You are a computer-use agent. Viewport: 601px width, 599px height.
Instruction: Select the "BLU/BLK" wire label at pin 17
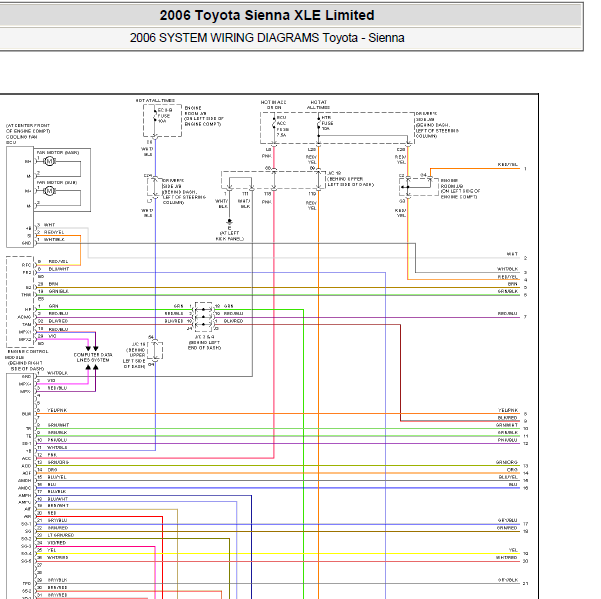(57, 491)
